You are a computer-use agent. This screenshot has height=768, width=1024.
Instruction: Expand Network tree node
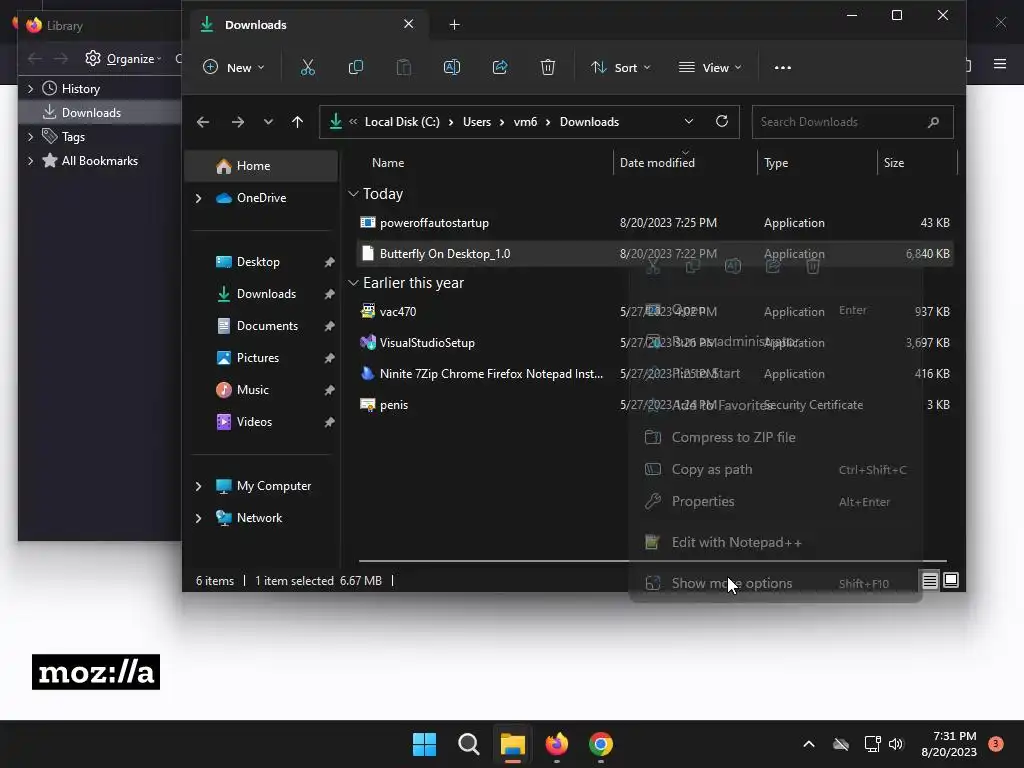pyautogui.click(x=199, y=518)
